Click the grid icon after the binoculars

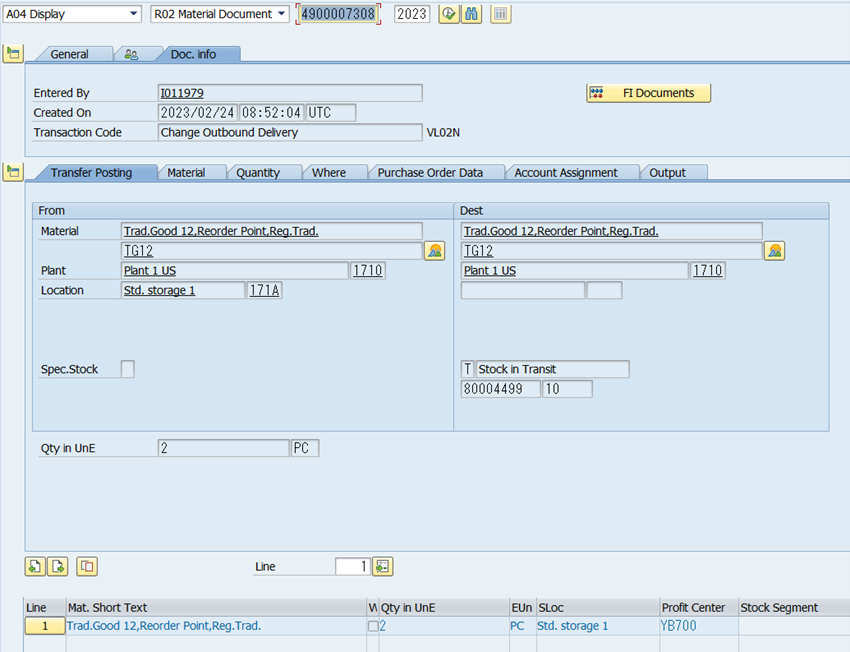[500, 14]
